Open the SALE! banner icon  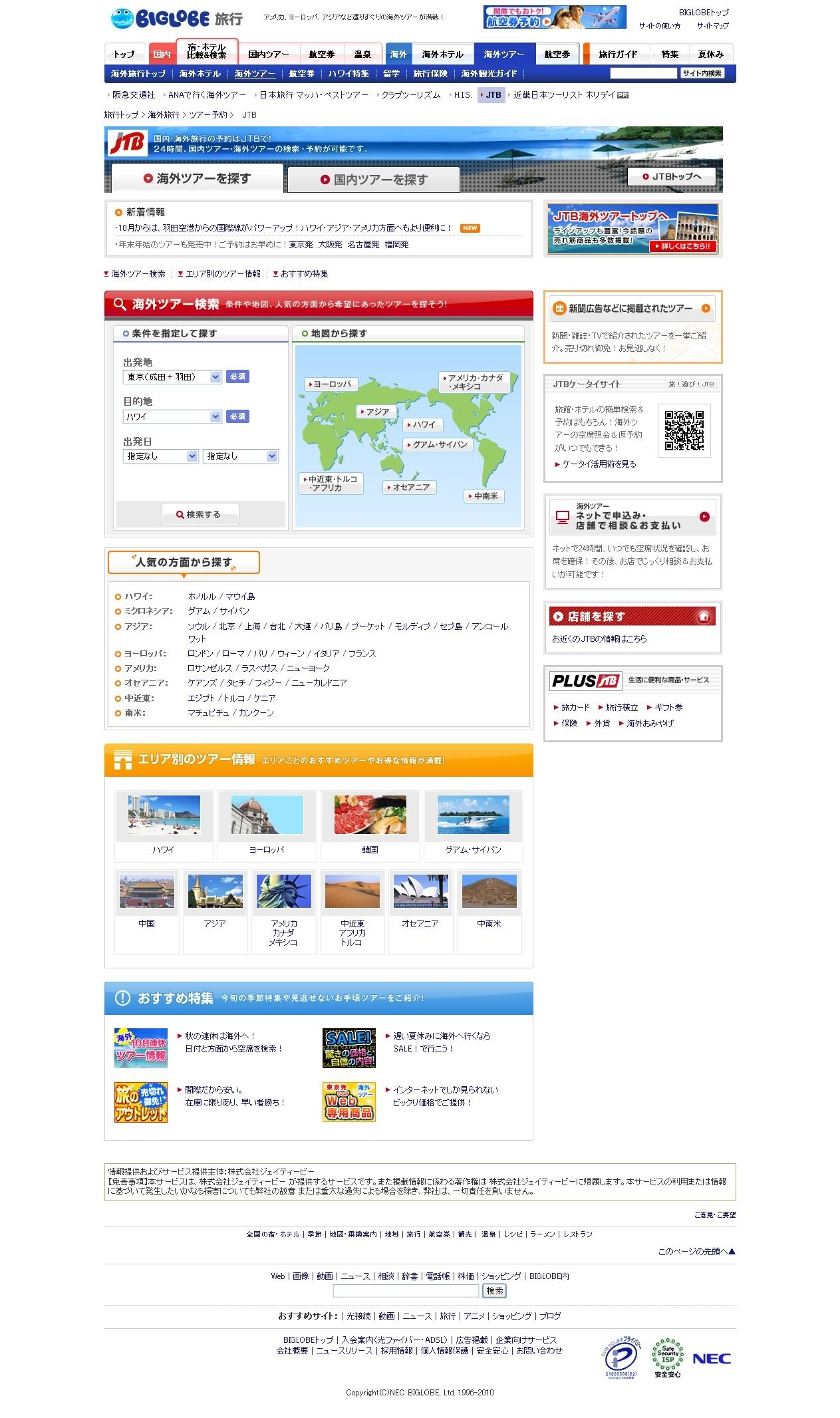[349, 1048]
